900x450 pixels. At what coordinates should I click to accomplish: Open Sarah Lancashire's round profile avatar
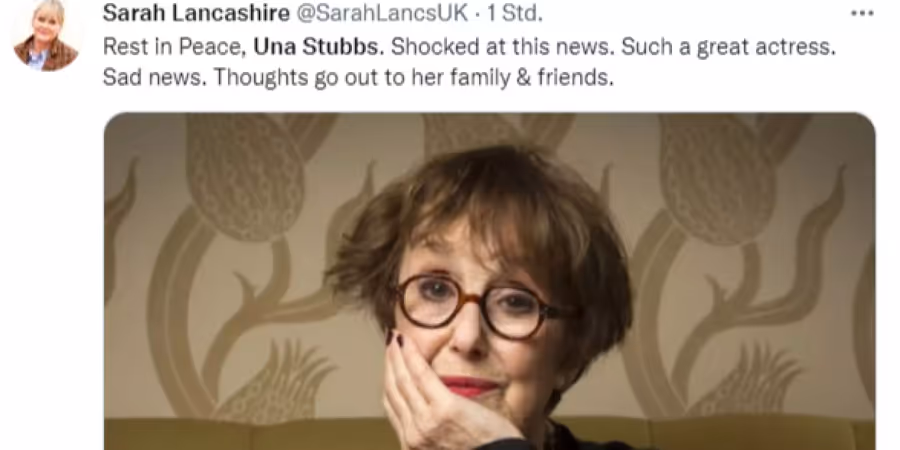pyautogui.click(x=46, y=36)
